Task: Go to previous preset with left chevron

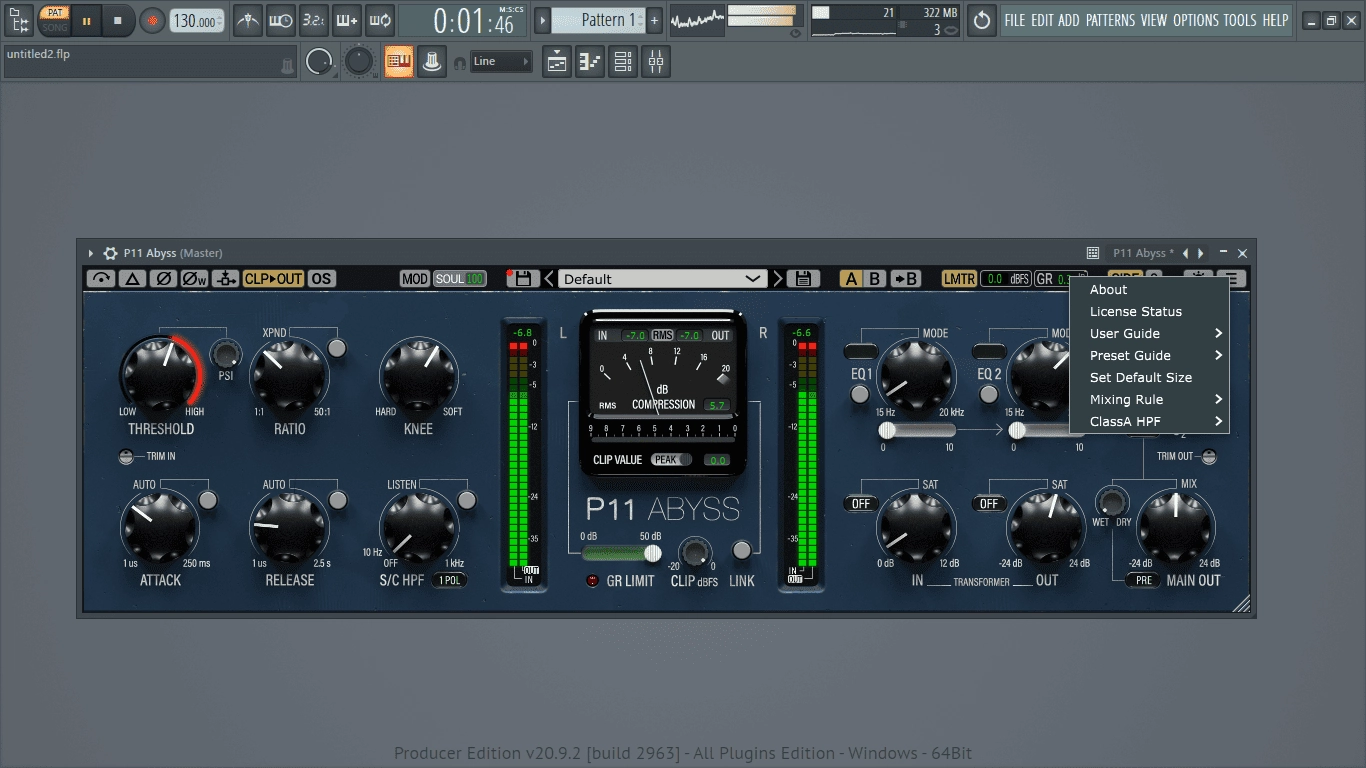Action: 549,279
